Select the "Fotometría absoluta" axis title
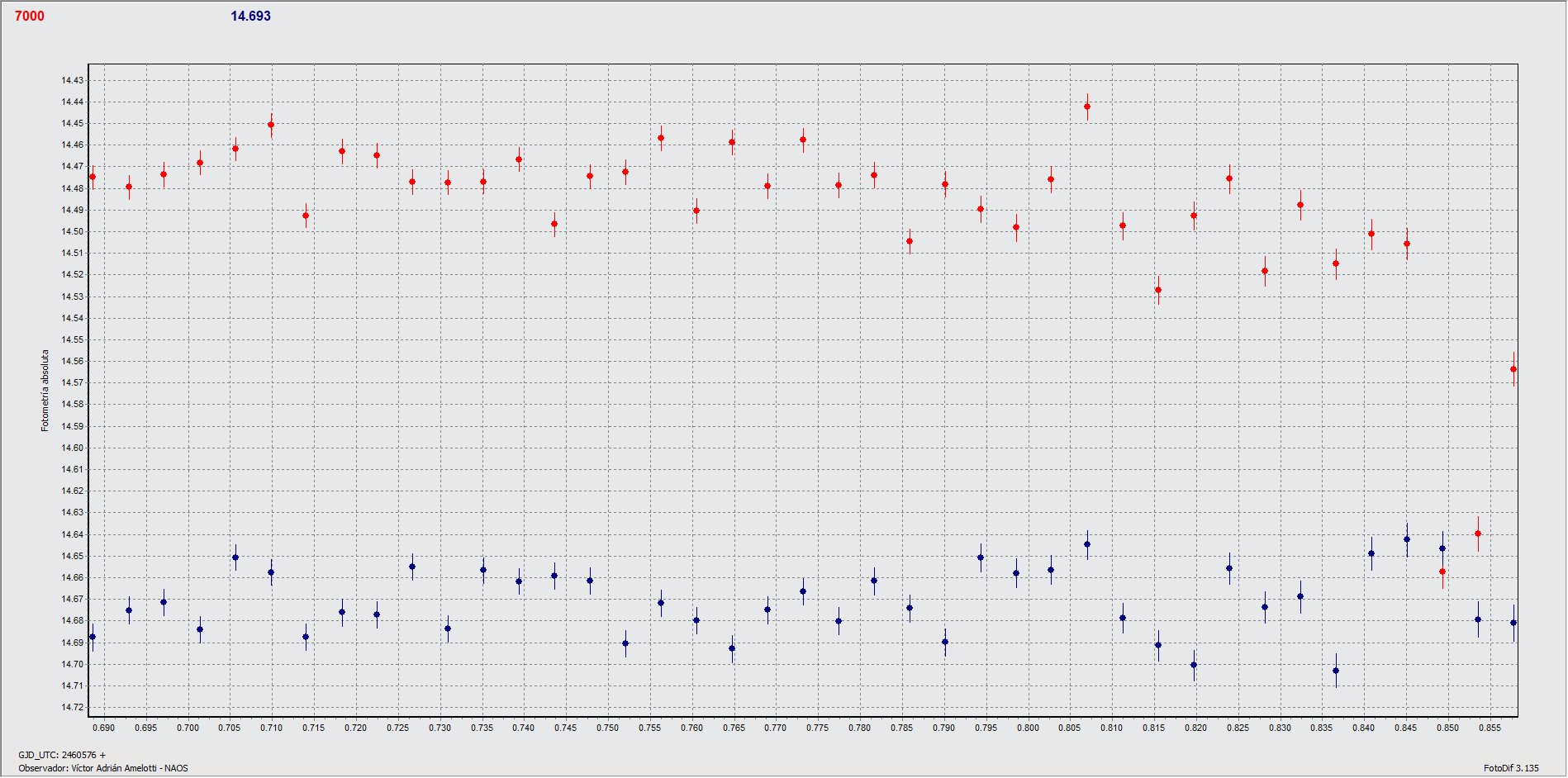Screen dimensions: 1568x778 point(45,390)
